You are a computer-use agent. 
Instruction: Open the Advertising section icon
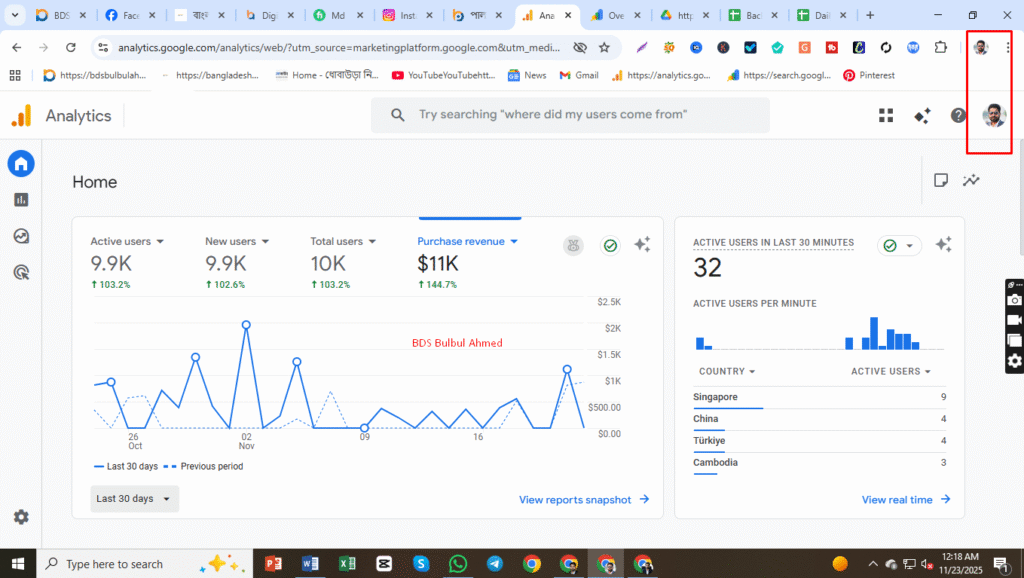click(21, 271)
